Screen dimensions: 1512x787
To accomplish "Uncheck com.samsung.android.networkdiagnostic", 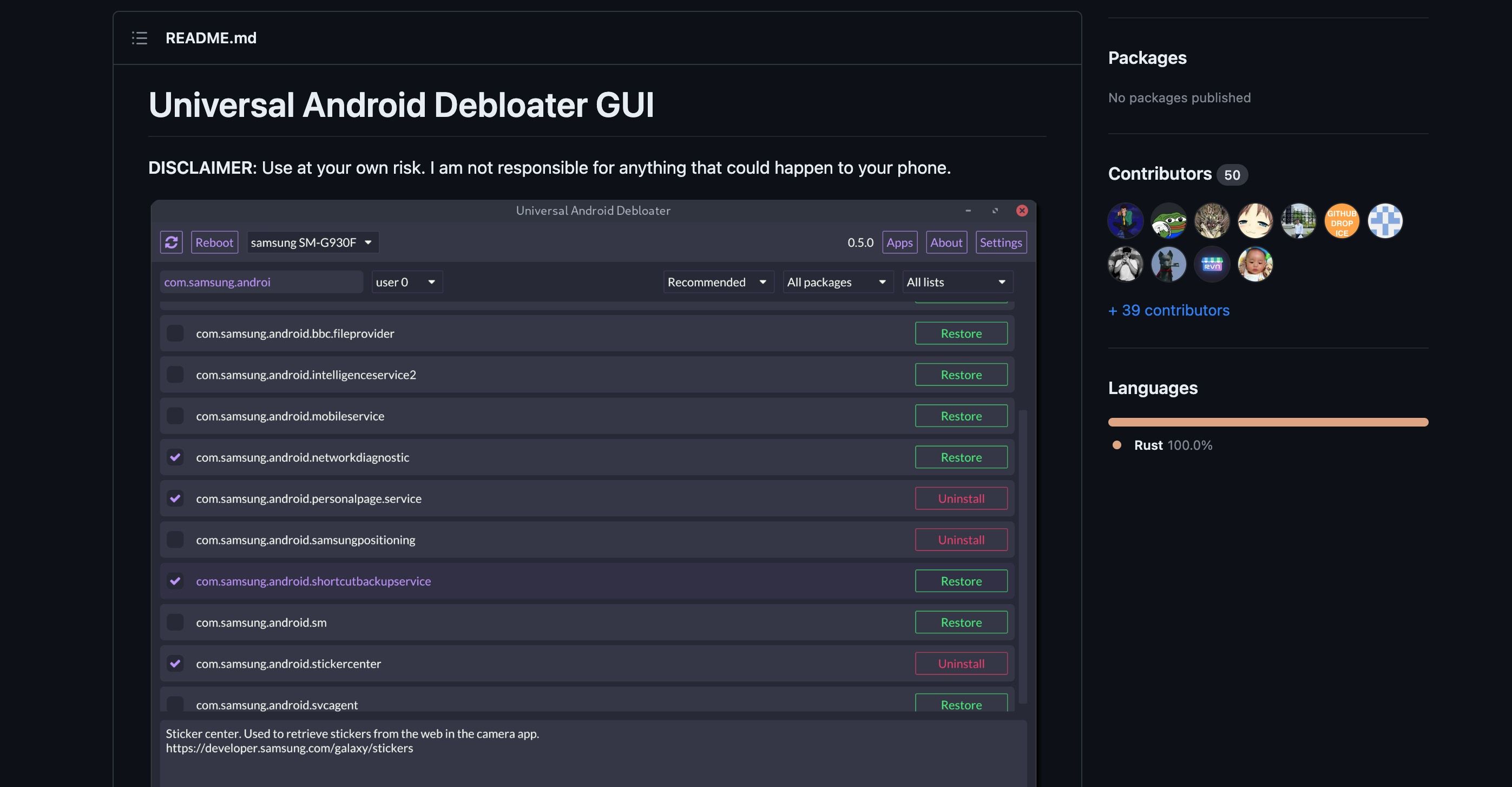I will click(x=175, y=457).
